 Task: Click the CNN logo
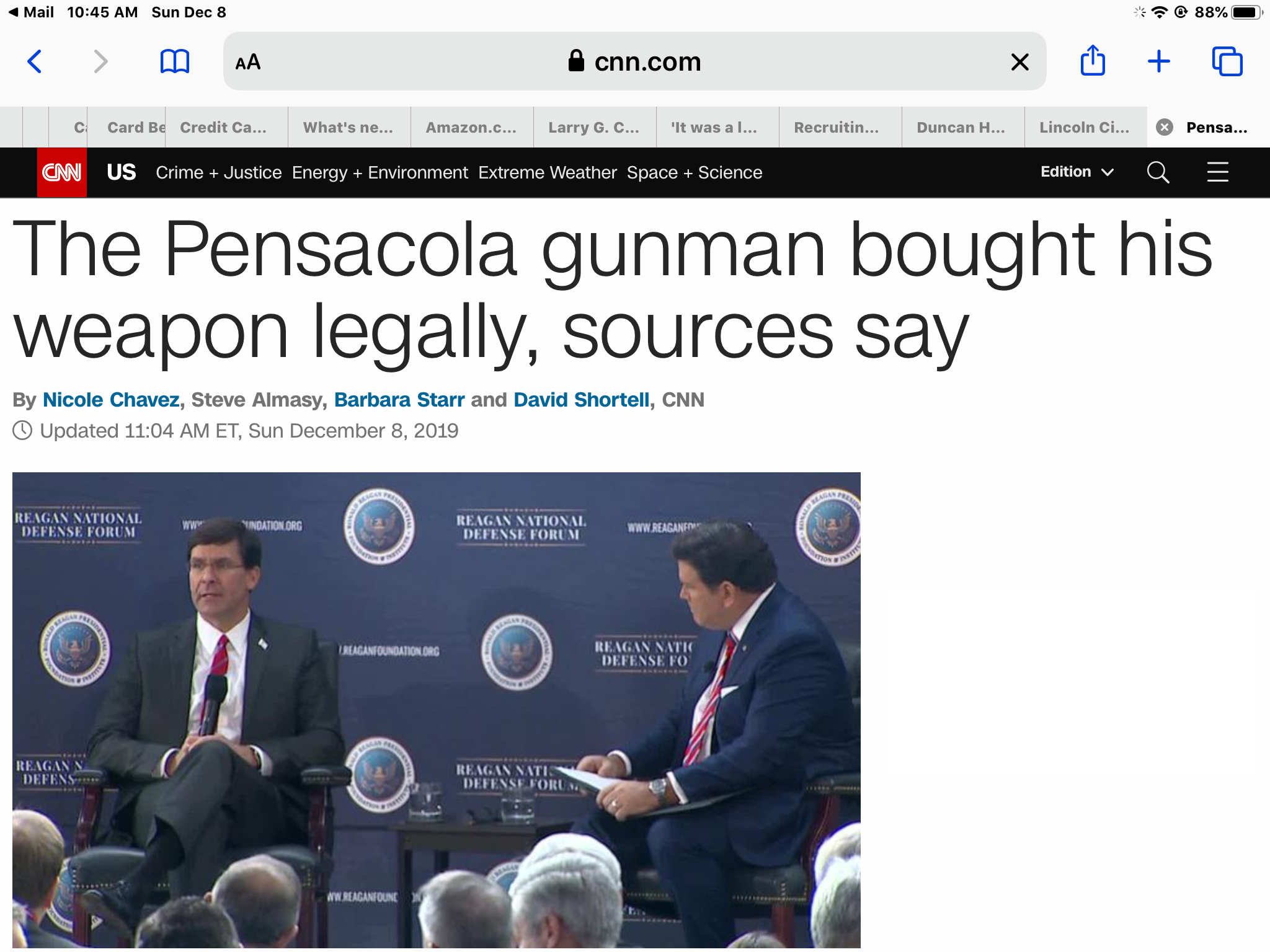point(61,172)
